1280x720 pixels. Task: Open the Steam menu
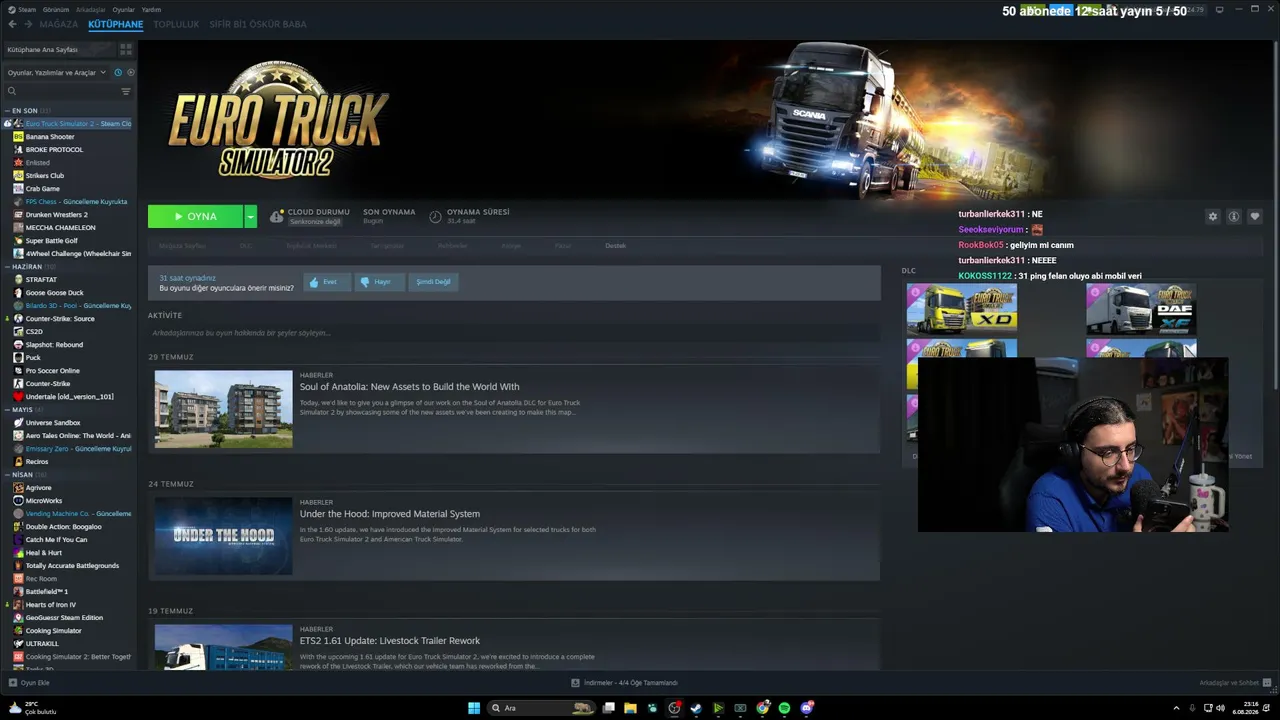coord(24,9)
